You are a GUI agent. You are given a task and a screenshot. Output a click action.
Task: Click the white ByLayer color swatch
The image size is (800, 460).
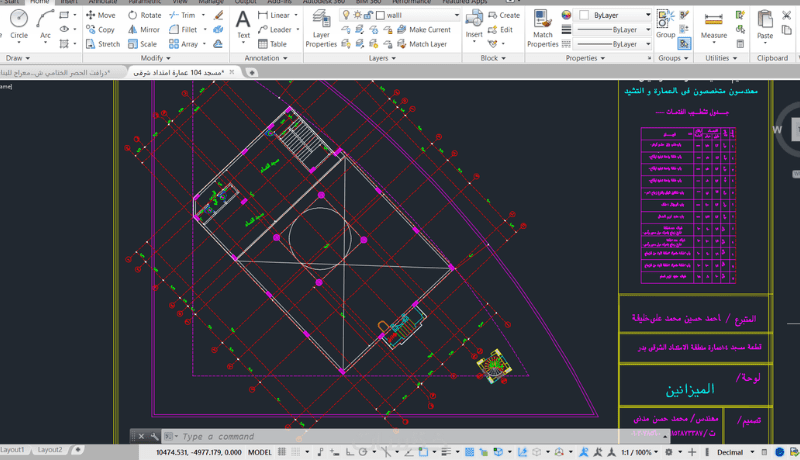(x=584, y=15)
